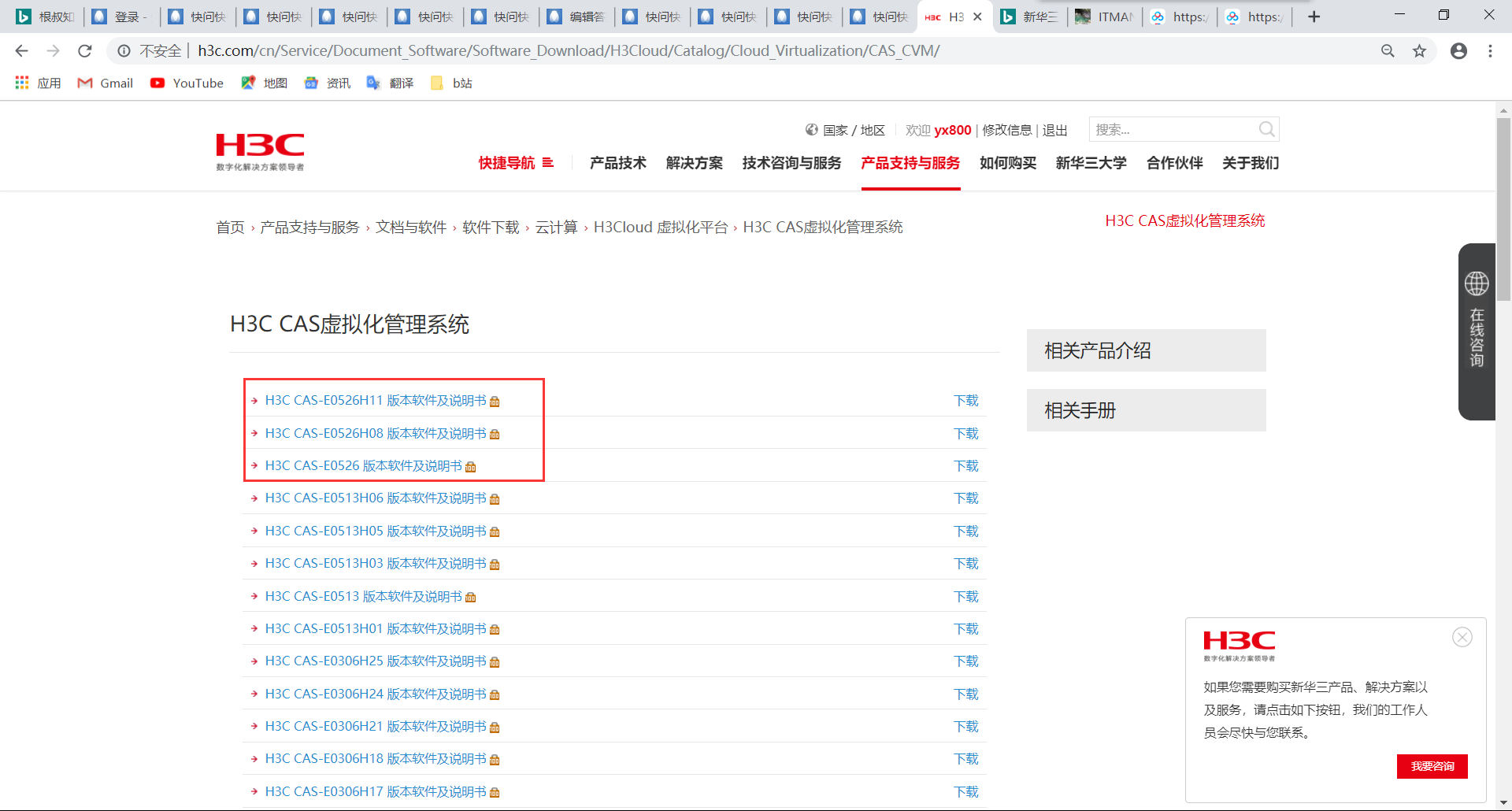The image size is (1512, 811).
Task: Click the H3C logo in the header
Action: tap(261, 151)
